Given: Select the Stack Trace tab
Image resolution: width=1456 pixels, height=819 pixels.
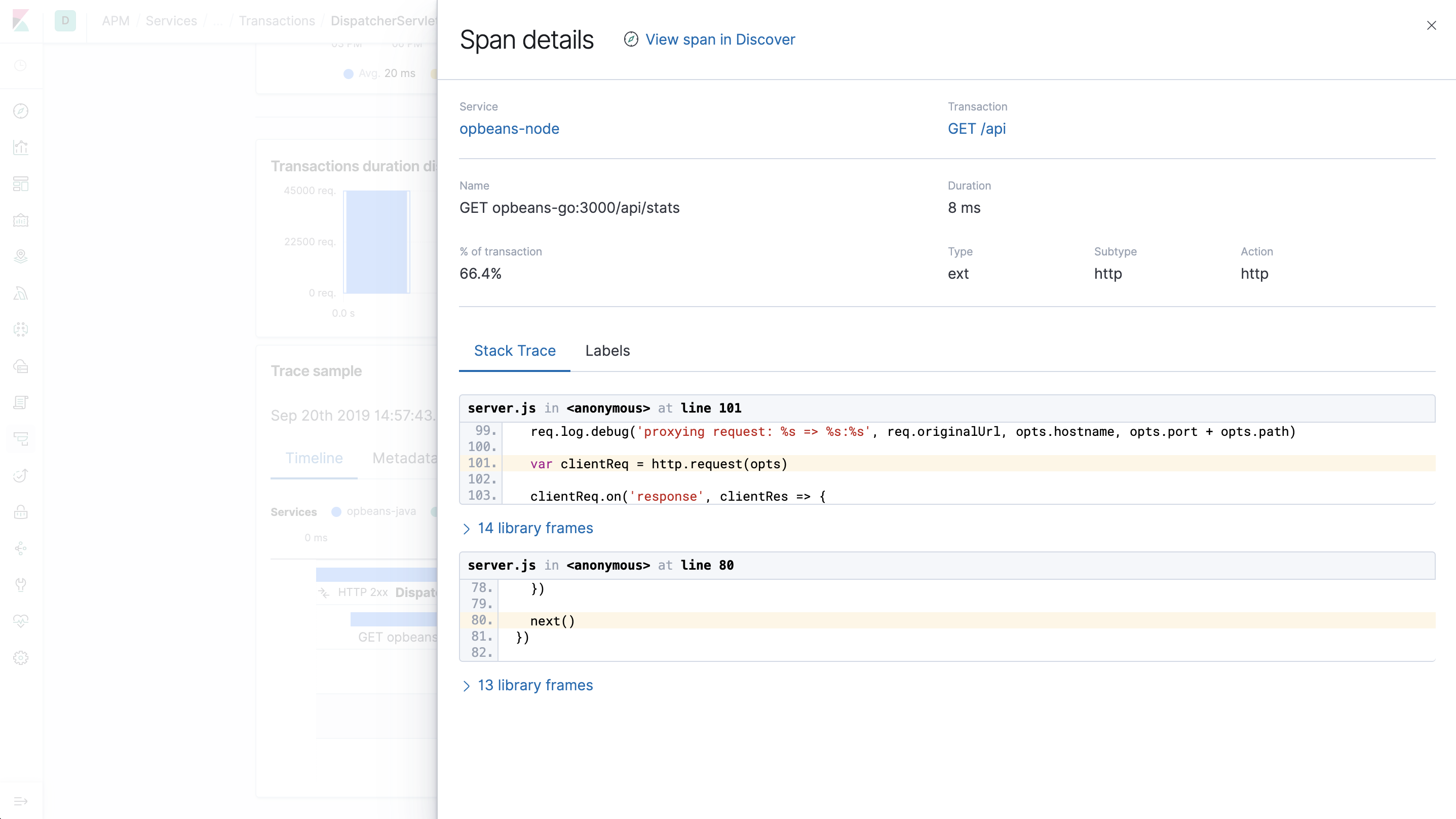Looking at the screenshot, I should 515,350.
